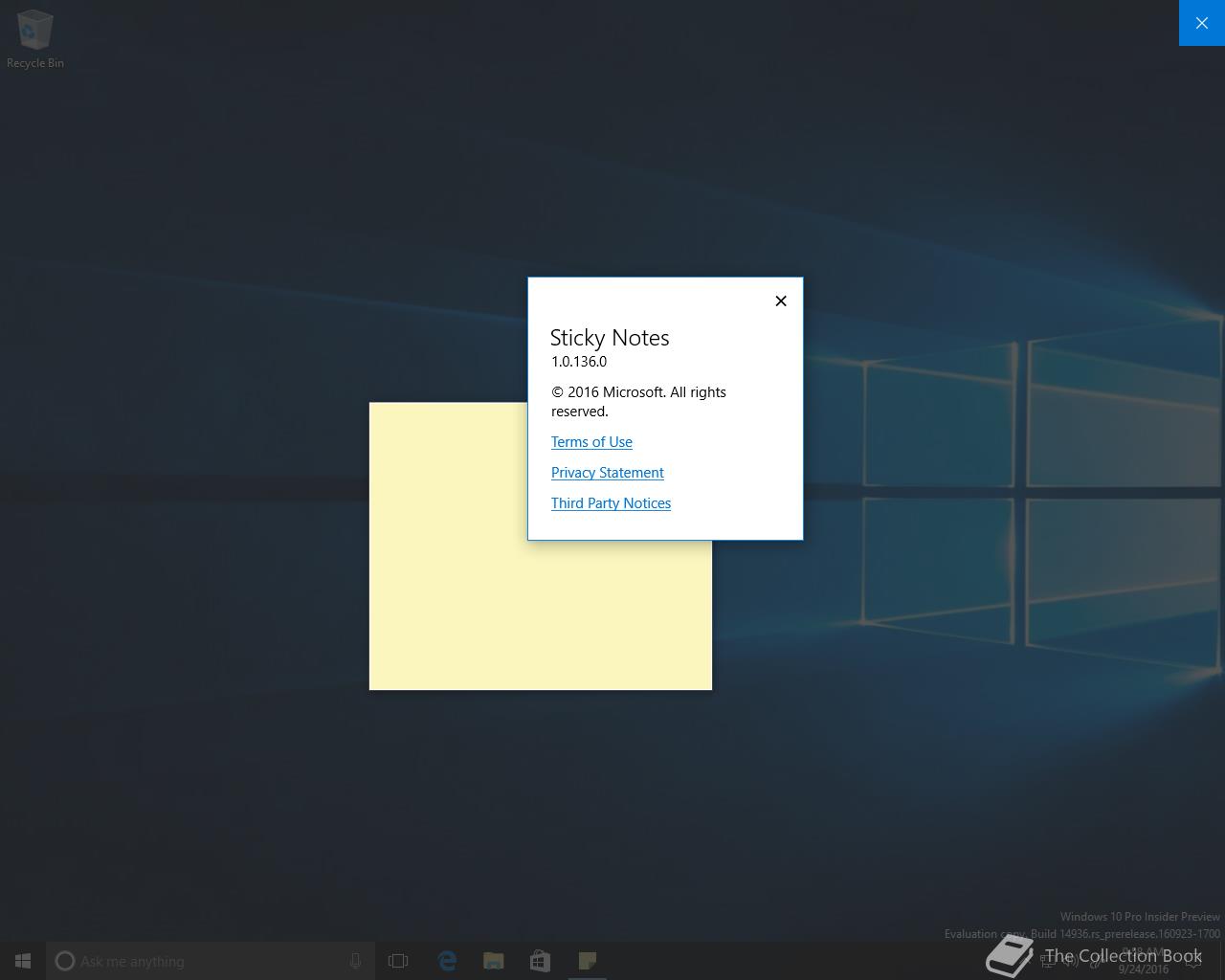Open the Third Party Notices link
The height and width of the screenshot is (980, 1225).
pos(611,503)
